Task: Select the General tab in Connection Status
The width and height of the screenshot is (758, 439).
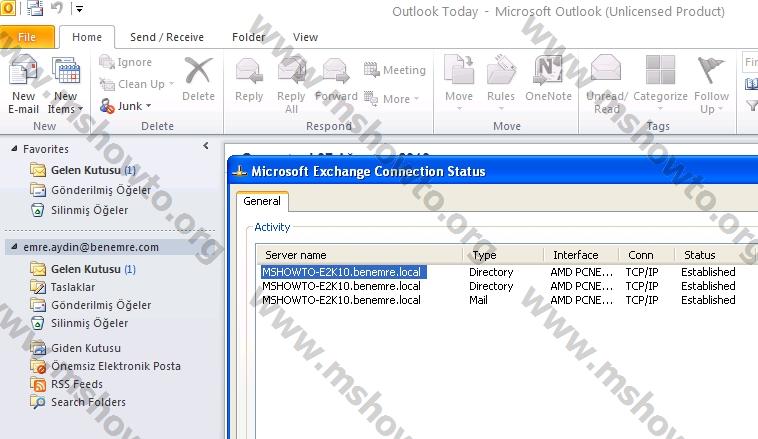Action: 262,201
